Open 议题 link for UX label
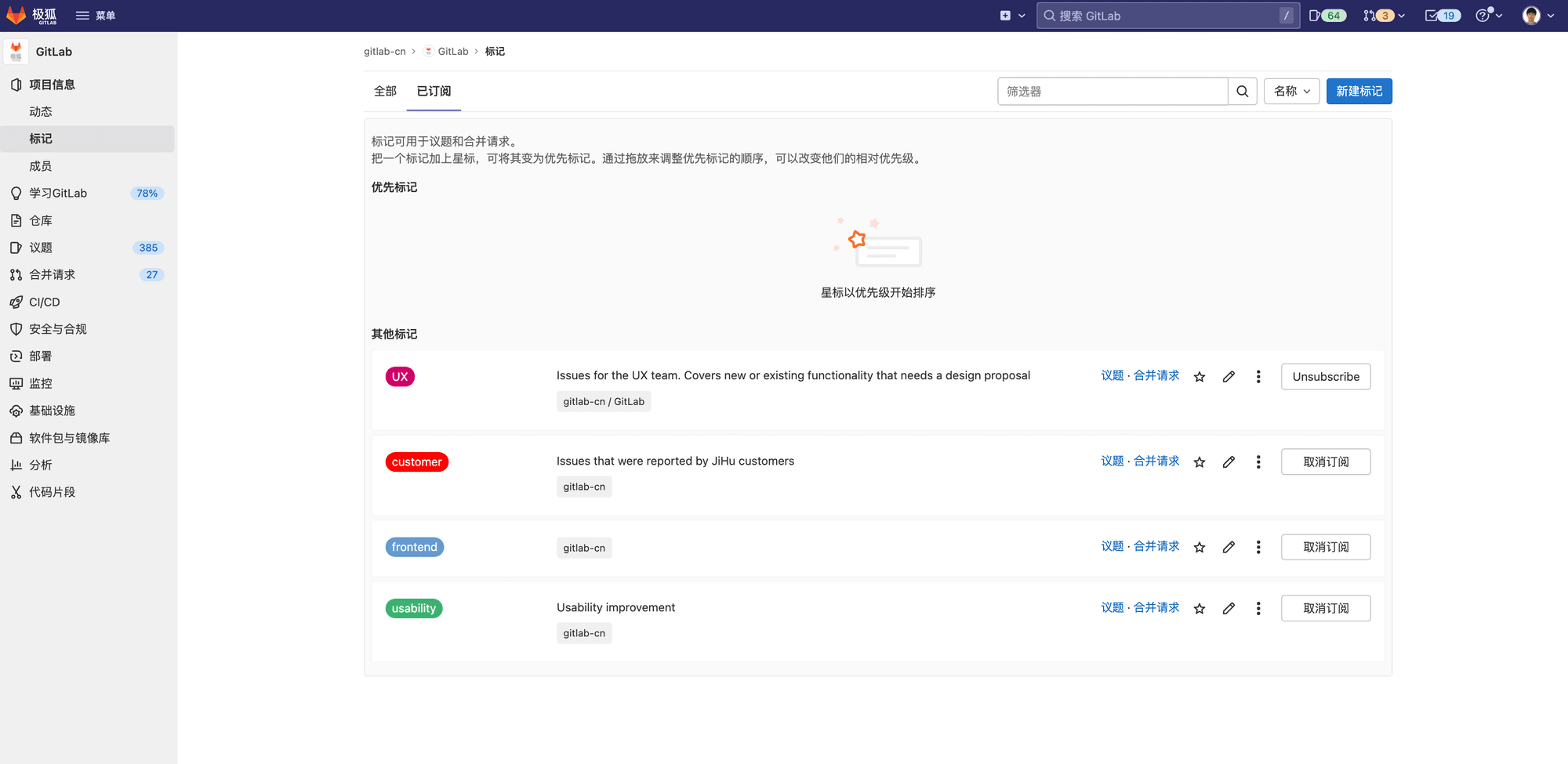Viewport: 1568px width, 764px height. 1112,376
